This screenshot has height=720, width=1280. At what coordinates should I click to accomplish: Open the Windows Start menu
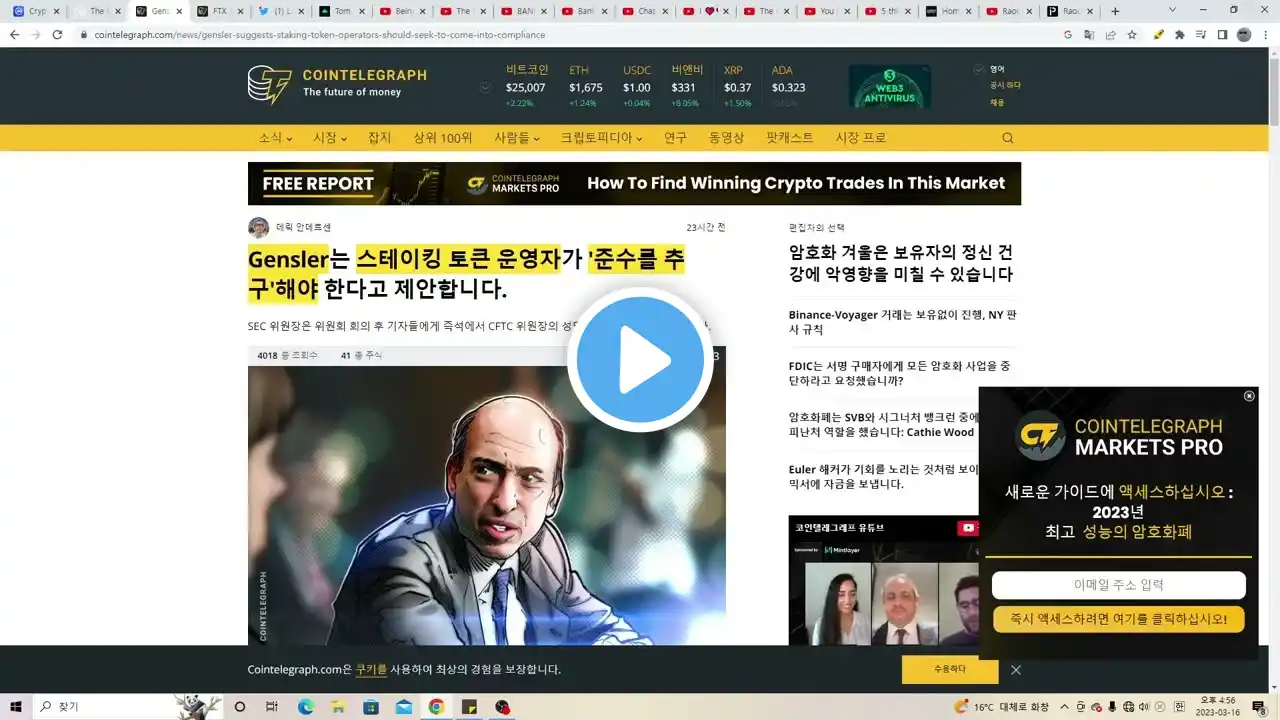pos(16,706)
